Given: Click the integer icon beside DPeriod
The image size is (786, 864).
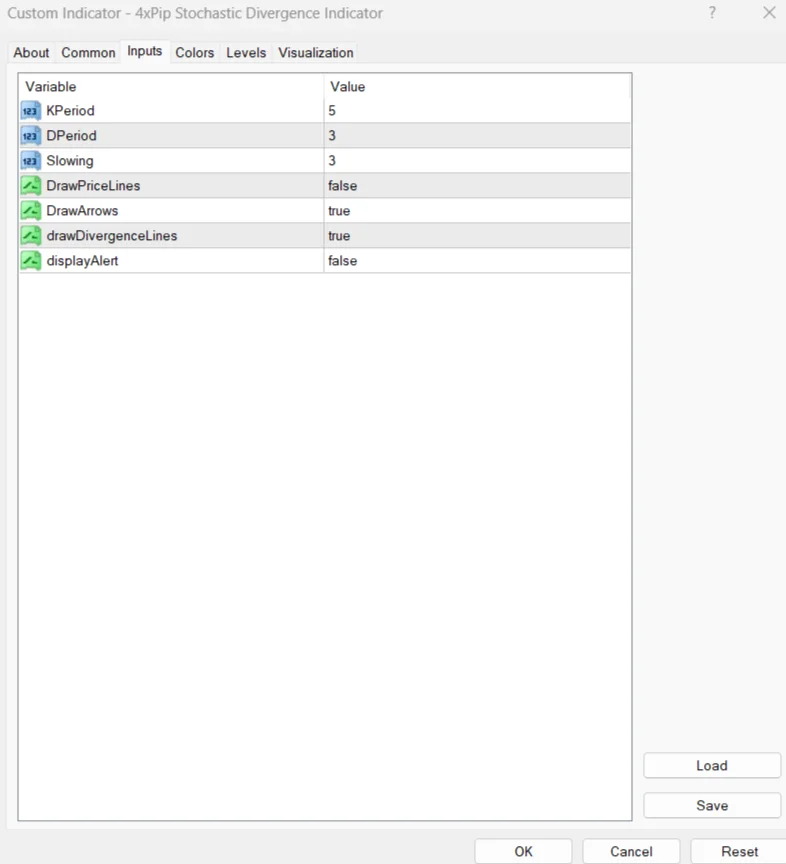Looking at the screenshot, I should pos(31,136).
